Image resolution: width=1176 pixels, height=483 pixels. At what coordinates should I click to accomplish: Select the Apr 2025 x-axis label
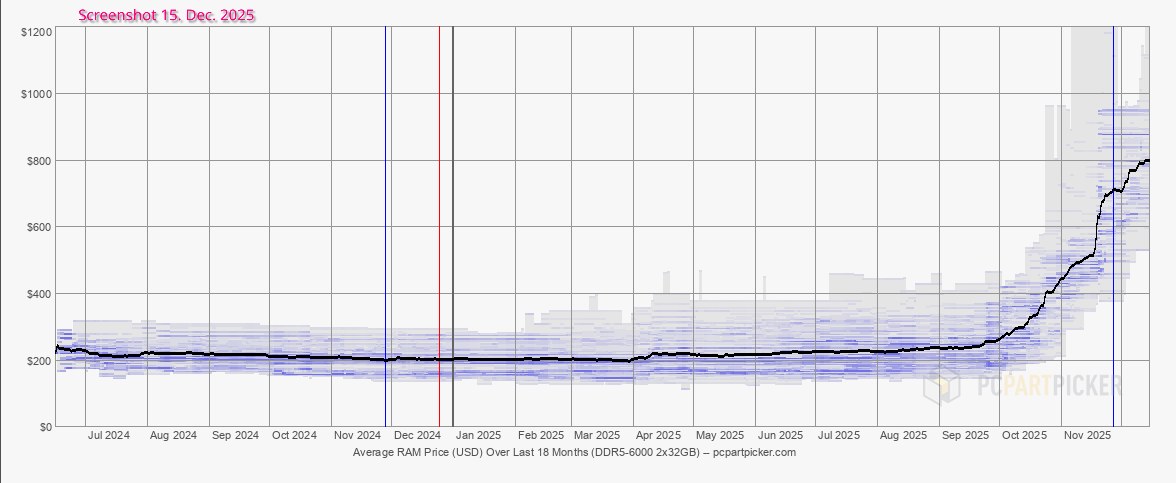658,435
